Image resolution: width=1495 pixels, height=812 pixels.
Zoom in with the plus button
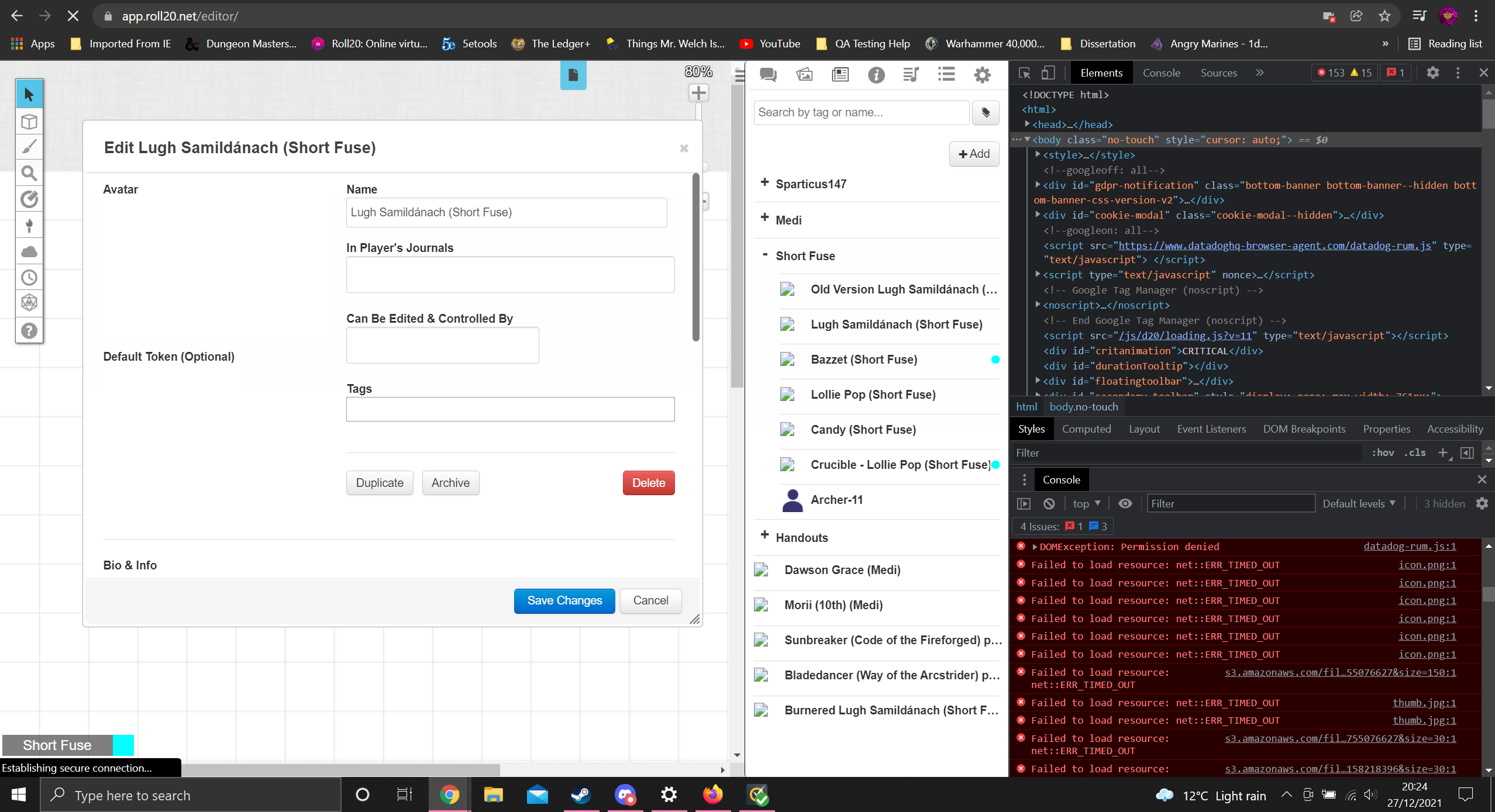698,93
